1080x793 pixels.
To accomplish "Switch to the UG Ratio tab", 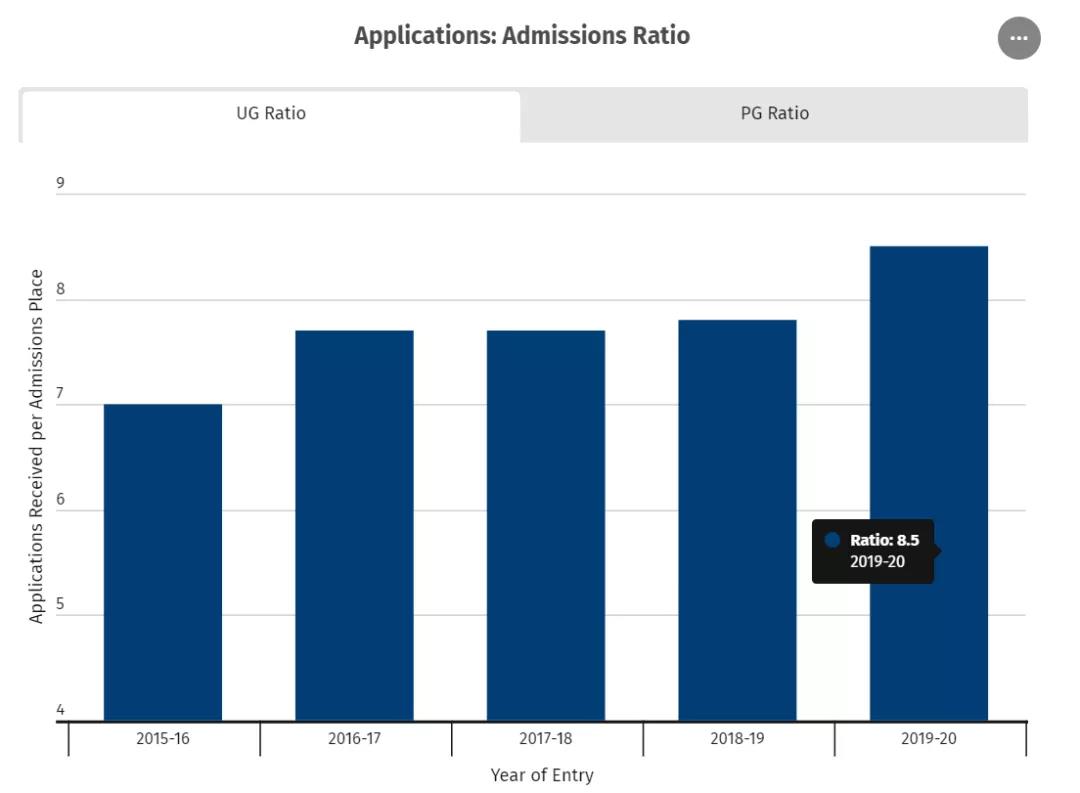I will (x=271, y=114).
